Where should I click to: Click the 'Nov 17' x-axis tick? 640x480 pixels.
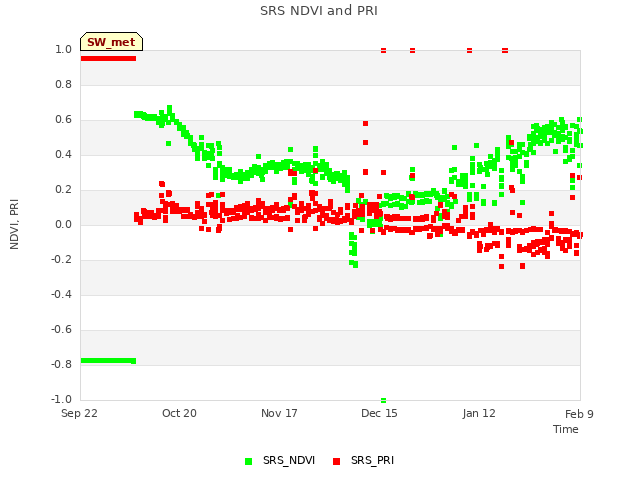click(279, 413)
